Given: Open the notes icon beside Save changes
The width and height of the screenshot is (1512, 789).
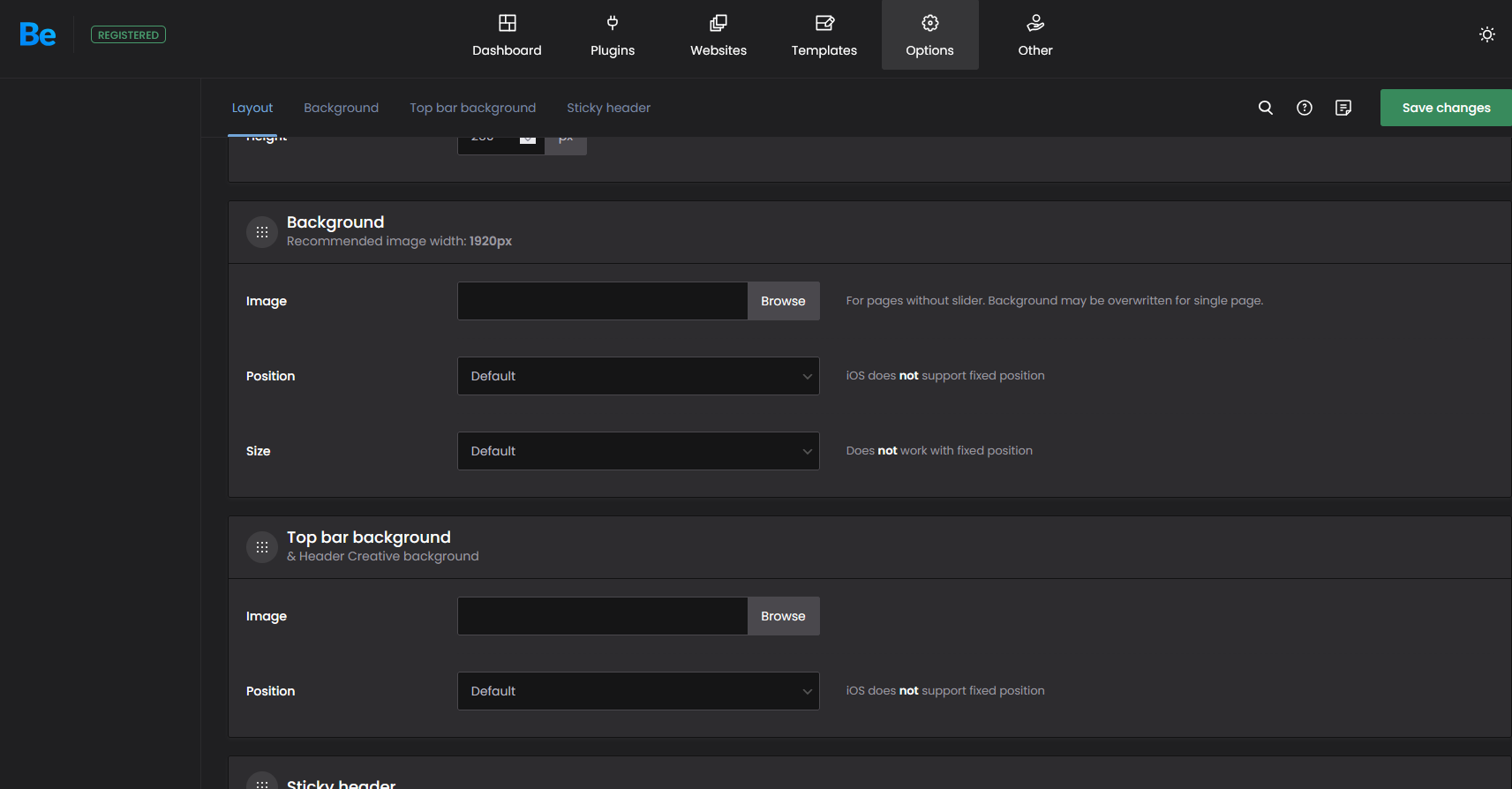Looking at the screenshot, I should coord(1343,108).
